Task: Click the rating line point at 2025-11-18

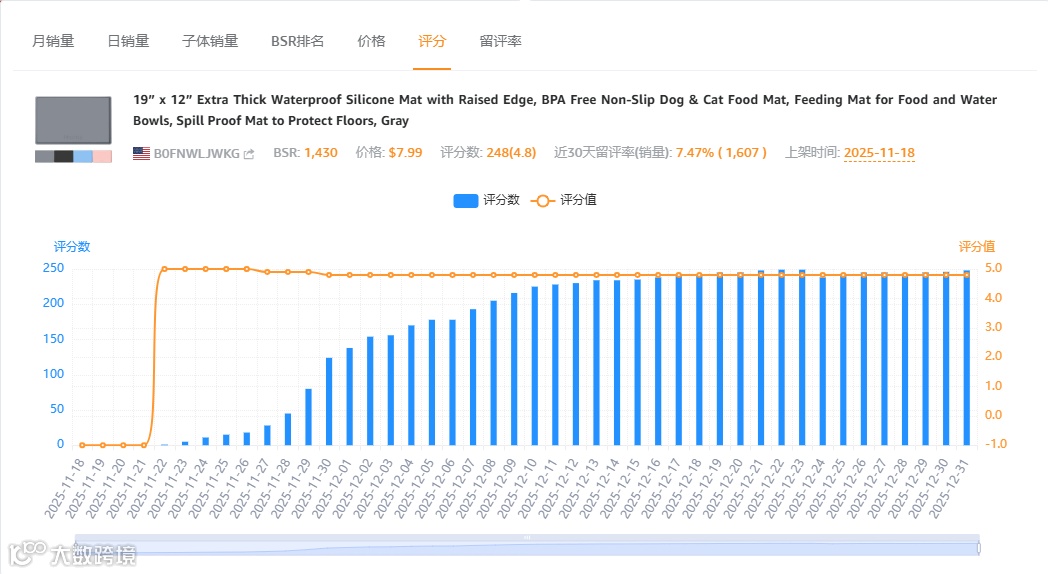Action: click(82, 445)
